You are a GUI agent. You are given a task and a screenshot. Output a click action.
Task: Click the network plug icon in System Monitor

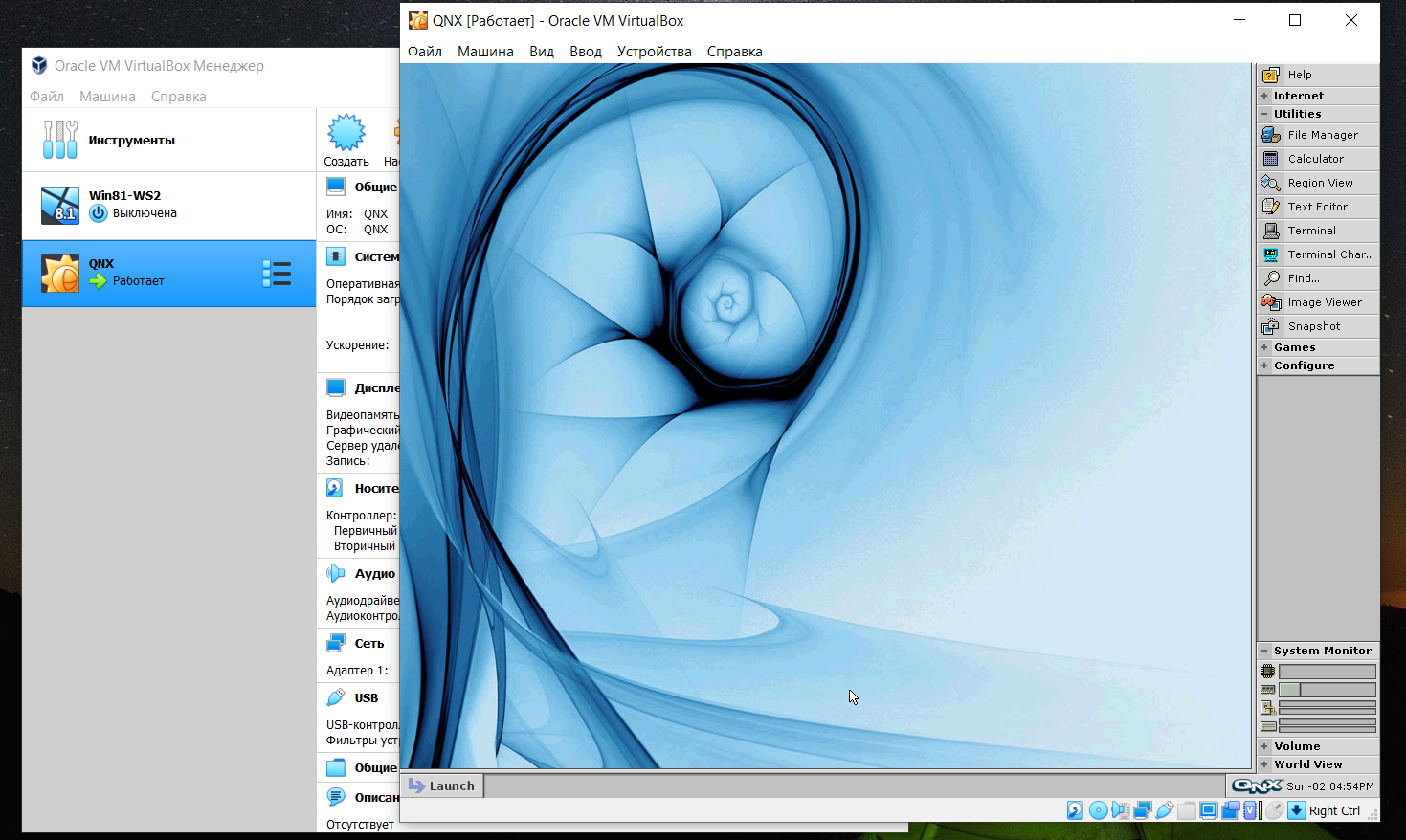1268,708
